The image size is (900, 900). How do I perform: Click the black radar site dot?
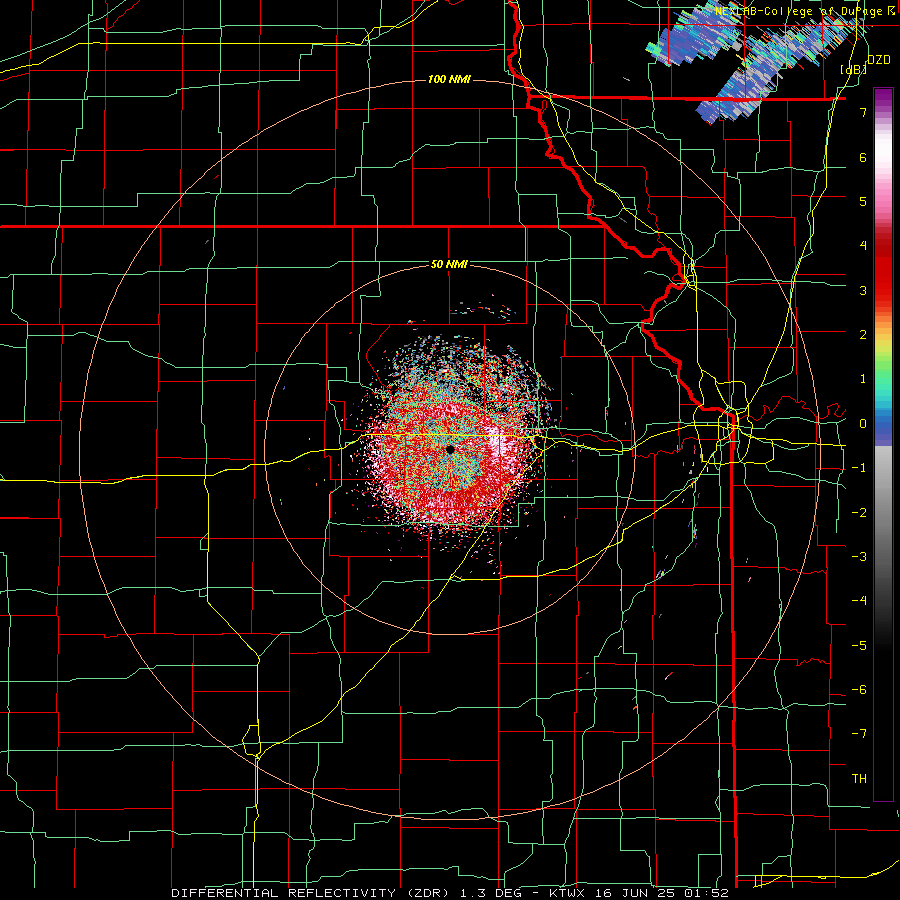(450, 449)
